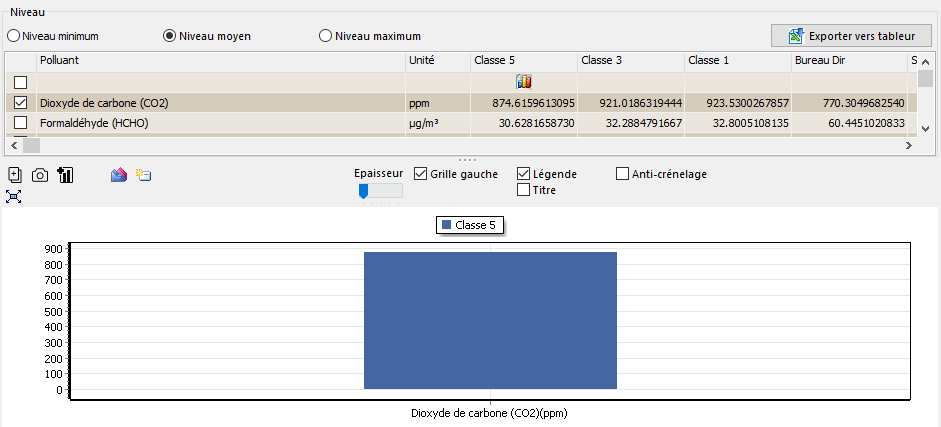941x427 pixels.
Task: Click the Dioxyde de carbone (CO2) row name
Action: [x=104, y=103]
